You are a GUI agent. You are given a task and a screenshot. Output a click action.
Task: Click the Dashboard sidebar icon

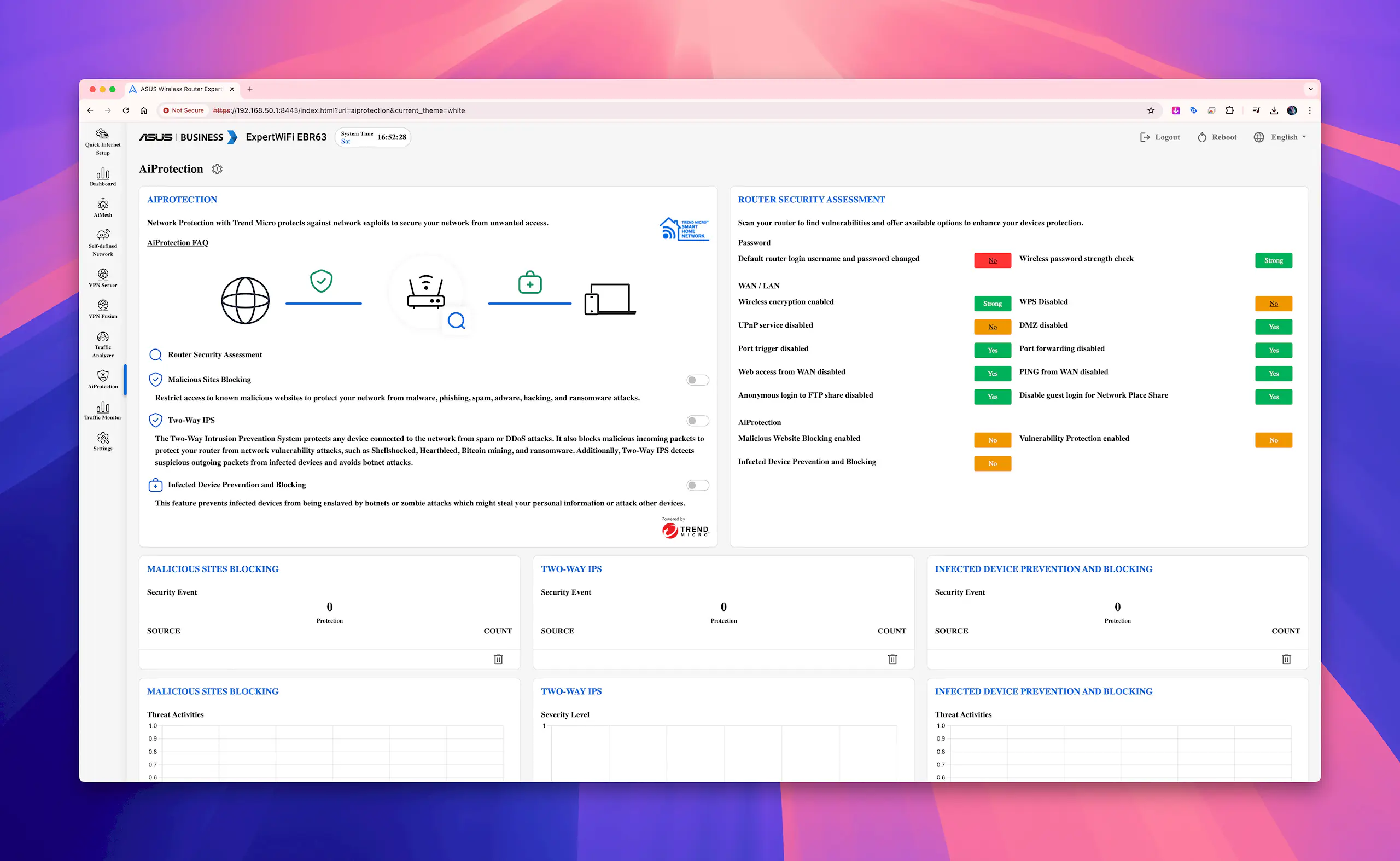101,177
